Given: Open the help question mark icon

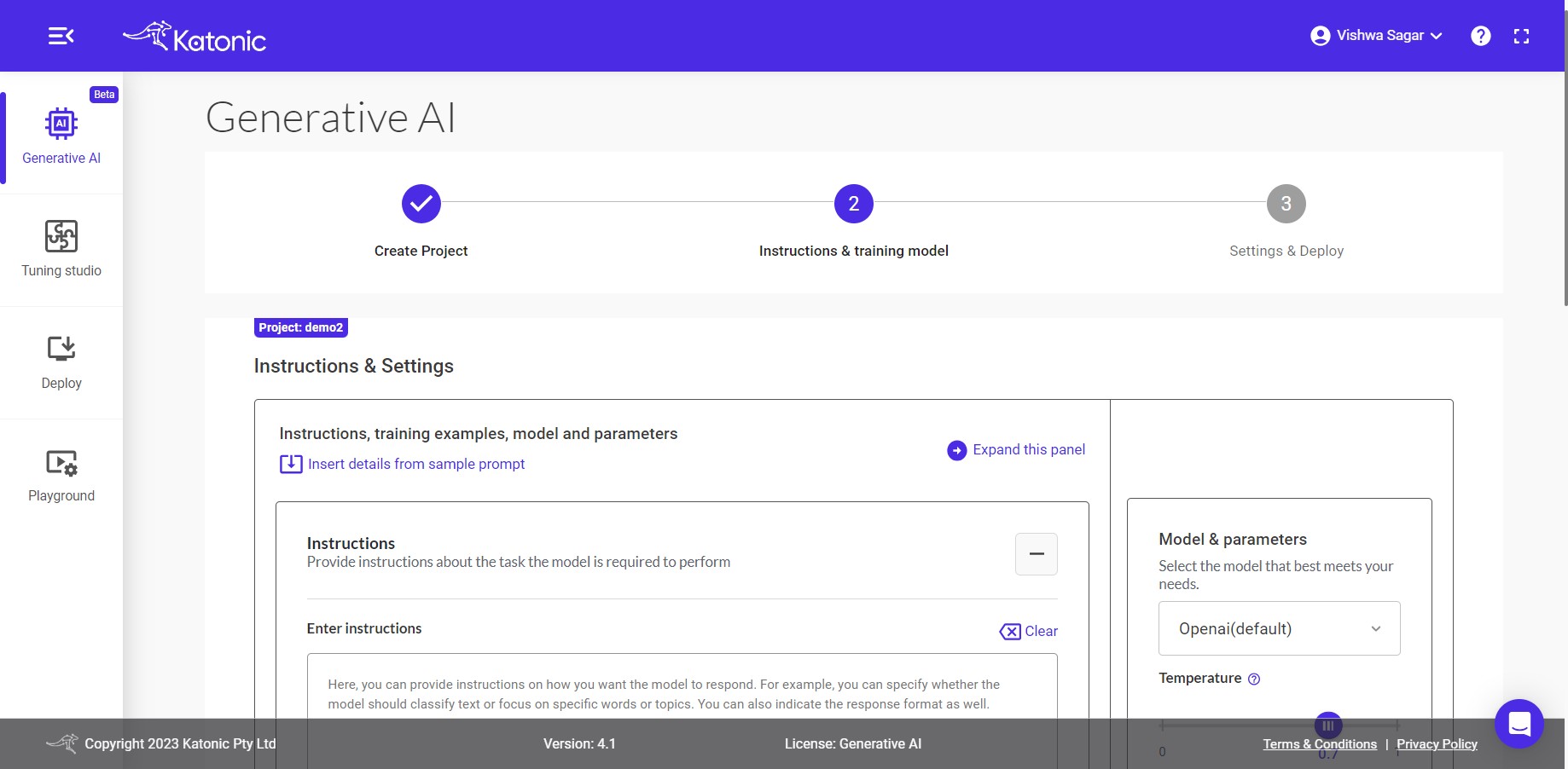Looking at the screenshot, I should pos(1481,36).
